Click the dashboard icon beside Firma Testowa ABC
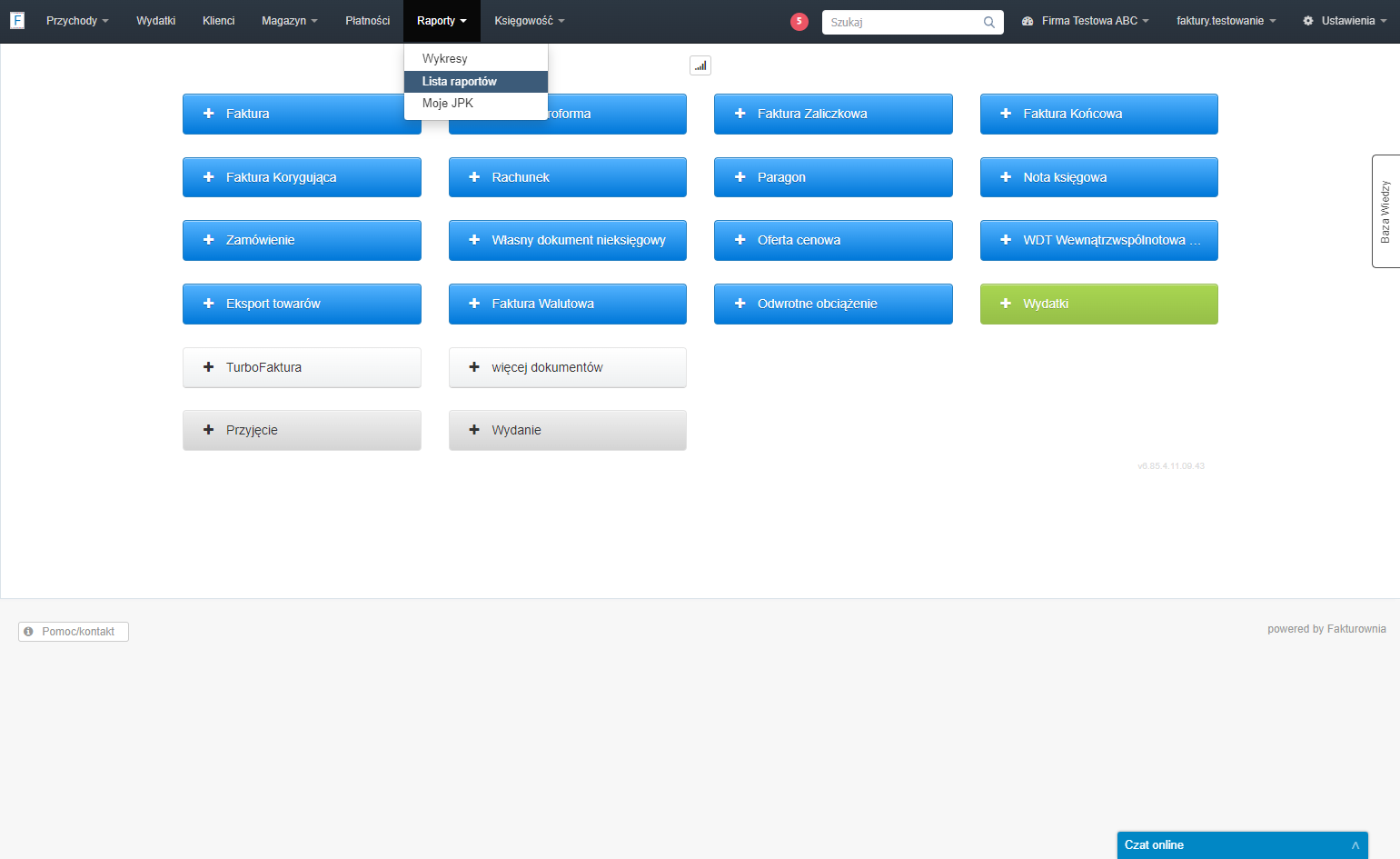 1028,21
